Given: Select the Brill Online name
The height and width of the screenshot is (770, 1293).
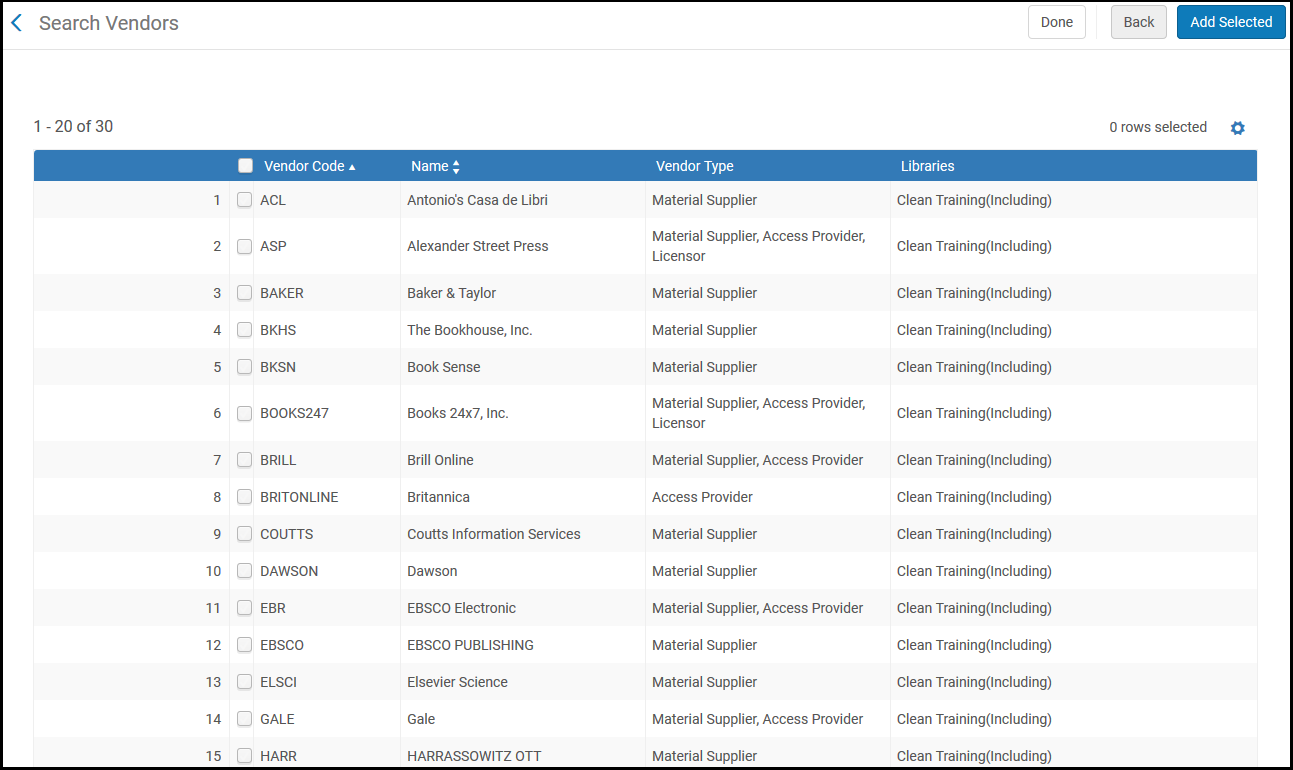Looking at the screenshot, I should (x=440, y=460).
